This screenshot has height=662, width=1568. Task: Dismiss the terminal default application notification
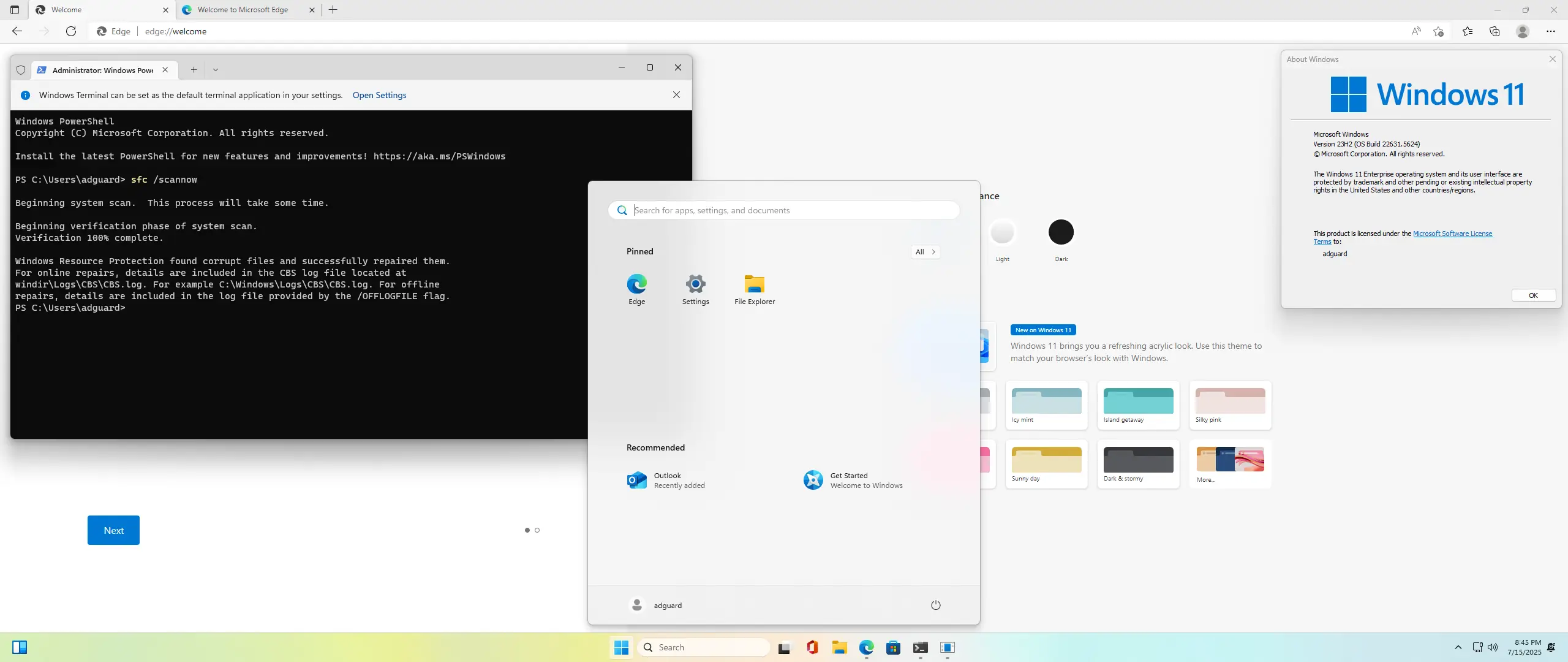676,95
